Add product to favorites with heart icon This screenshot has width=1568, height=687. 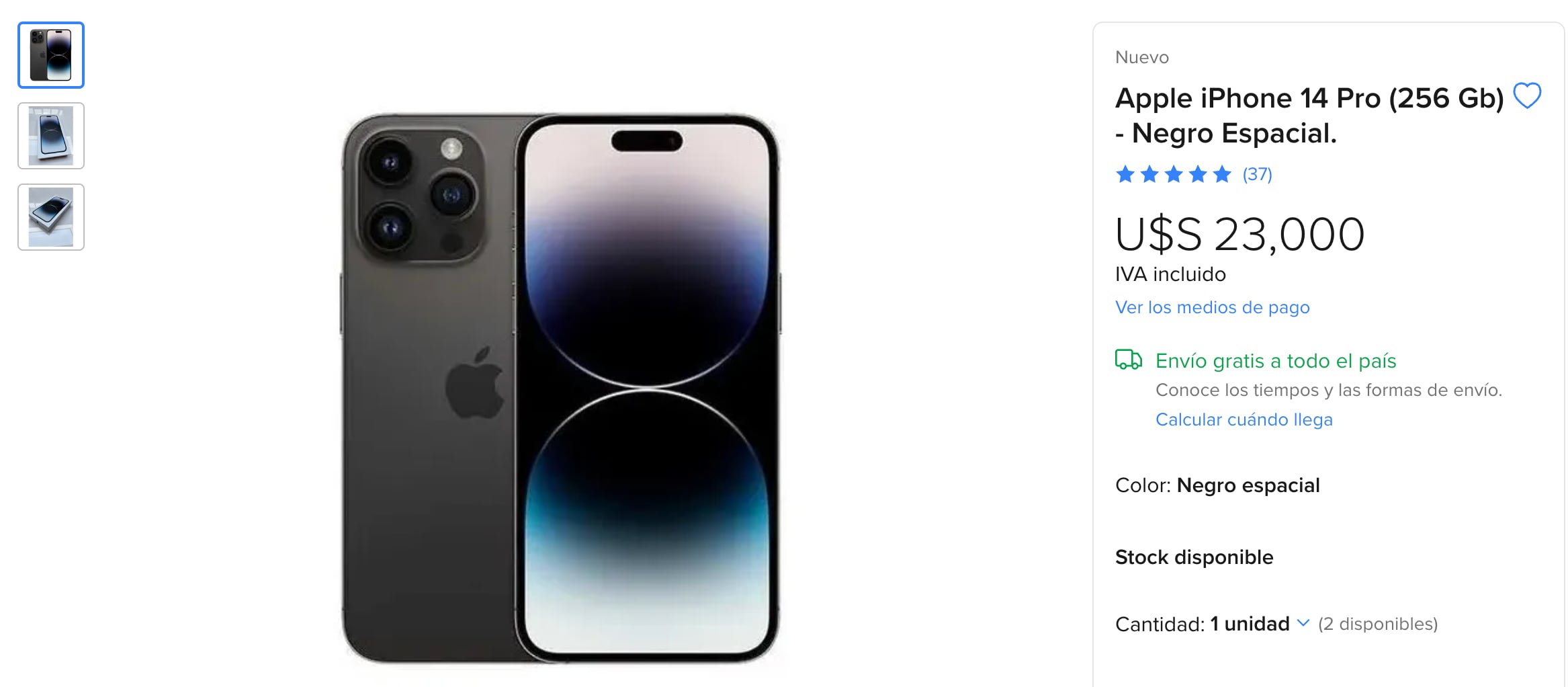click(1526, 95)
